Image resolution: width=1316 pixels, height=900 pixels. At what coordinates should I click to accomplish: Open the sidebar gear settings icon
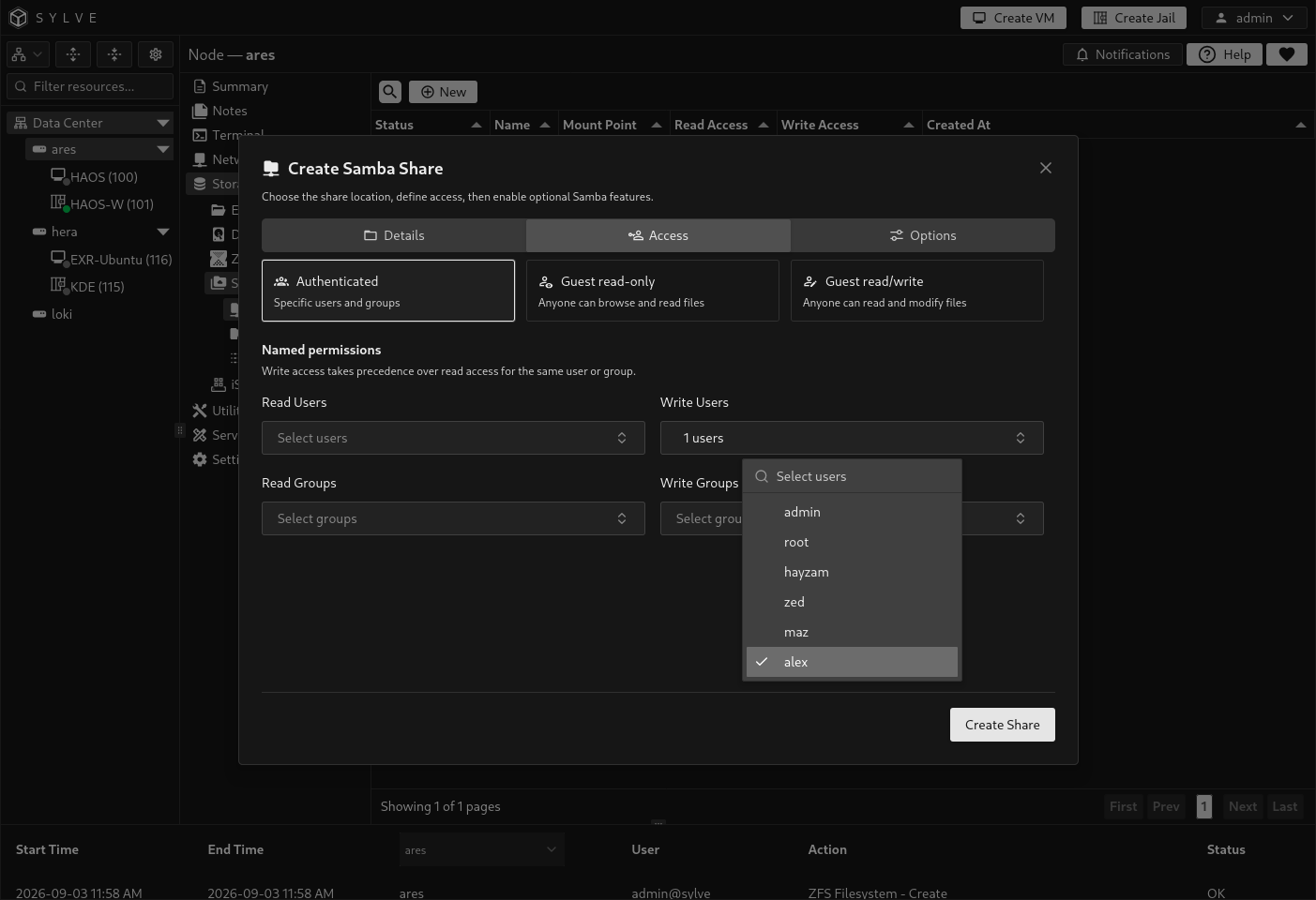coord(156,54)
